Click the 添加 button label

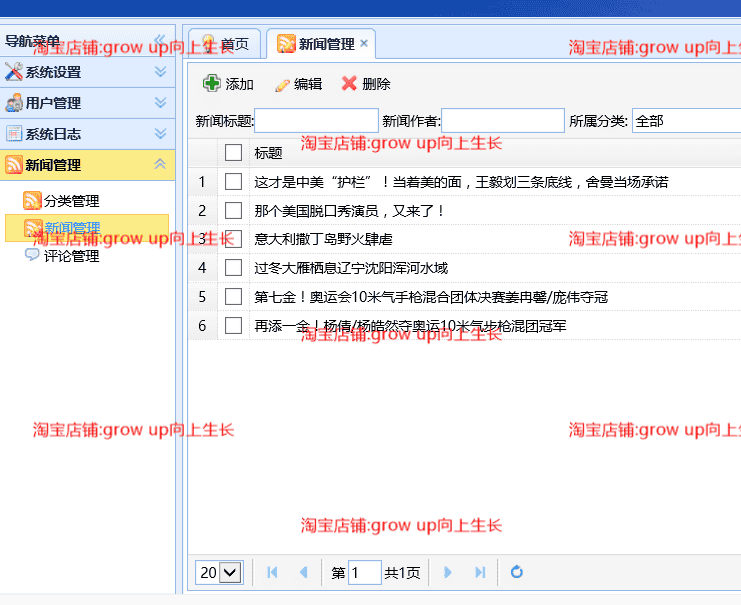coord(240,84)
